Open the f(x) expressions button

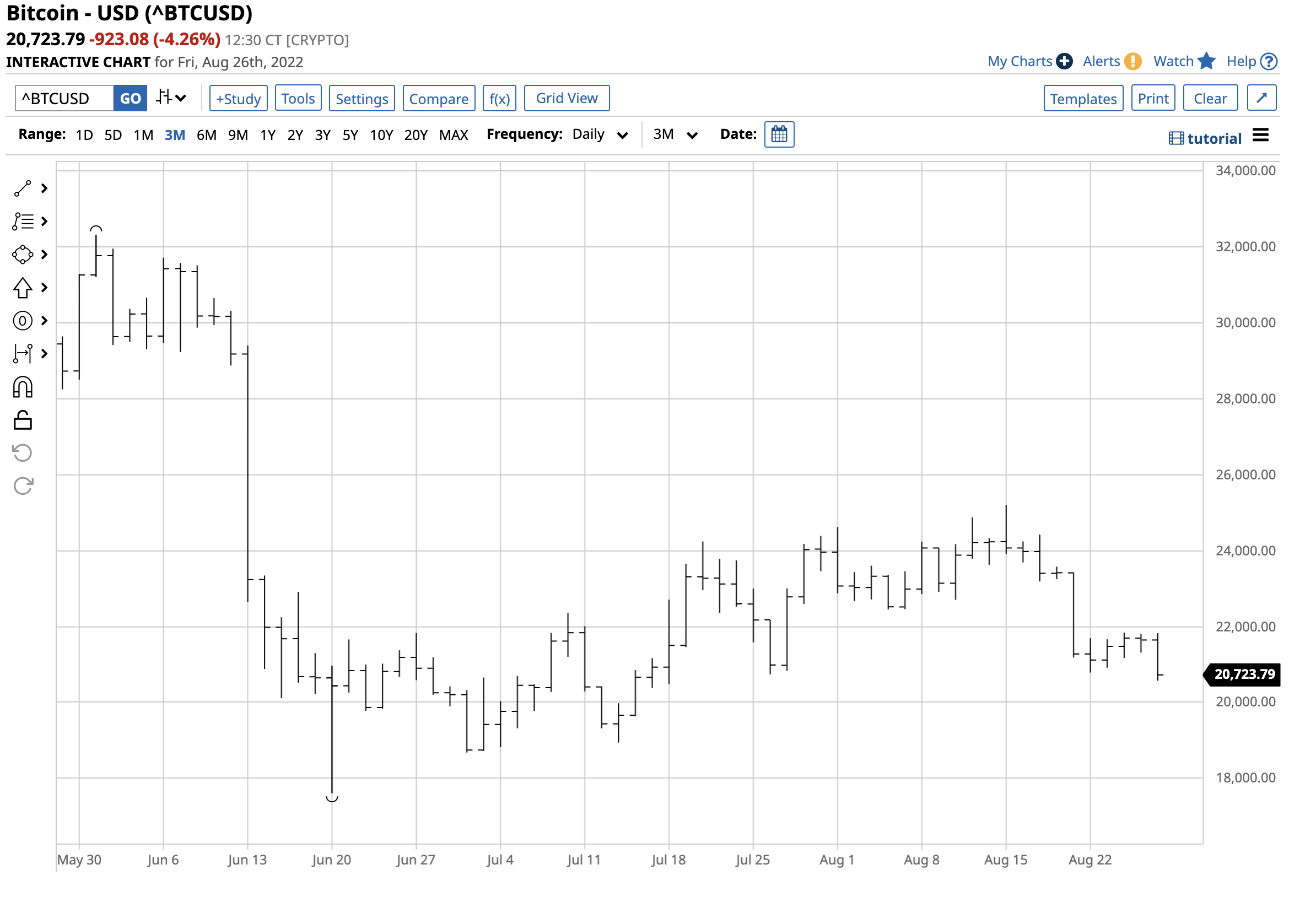(499, 99)
